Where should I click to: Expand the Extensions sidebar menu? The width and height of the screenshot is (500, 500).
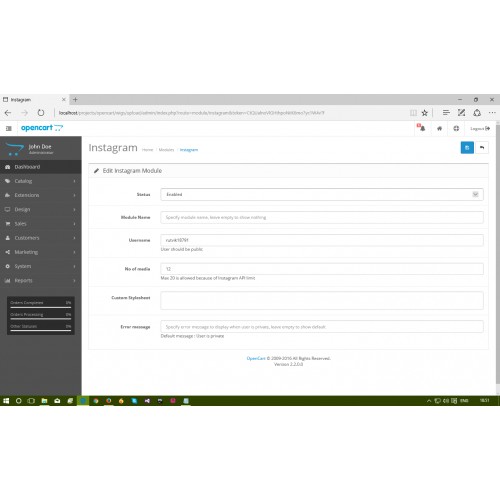click(x=41, y=195)
